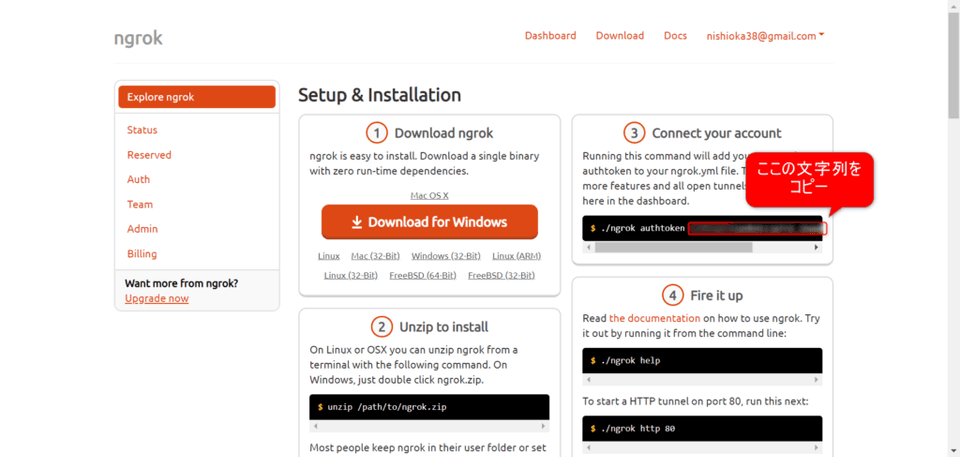960x457 pixels.
Task: Open the documentation link in Fire it up
Action: 654,319
